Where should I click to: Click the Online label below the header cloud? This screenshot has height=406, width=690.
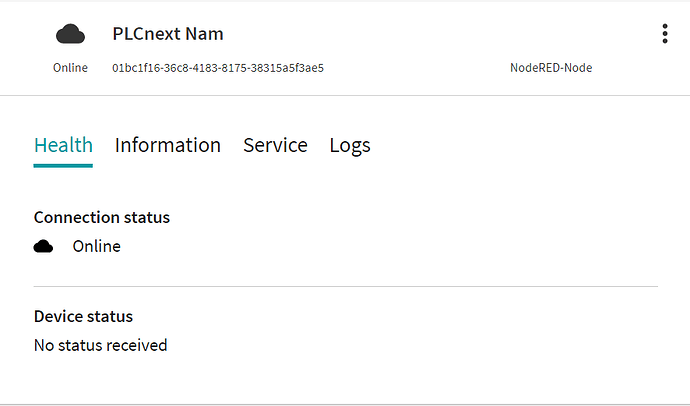tap(70, 68)
